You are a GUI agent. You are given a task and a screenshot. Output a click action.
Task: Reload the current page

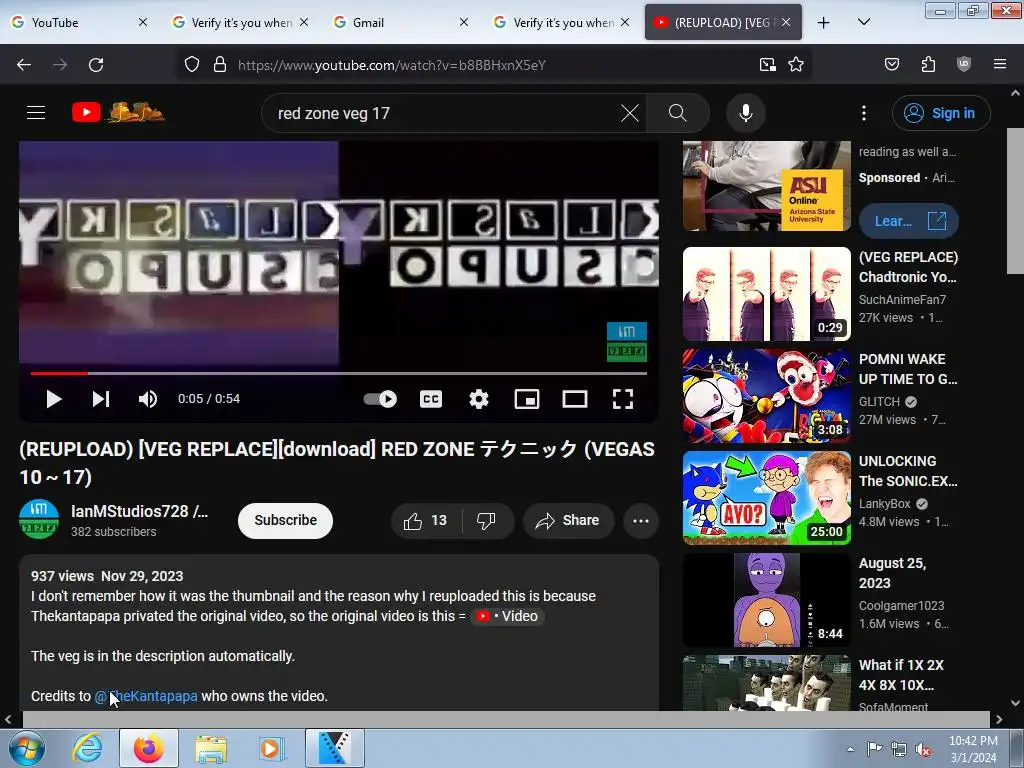click(x=96, y=65)
